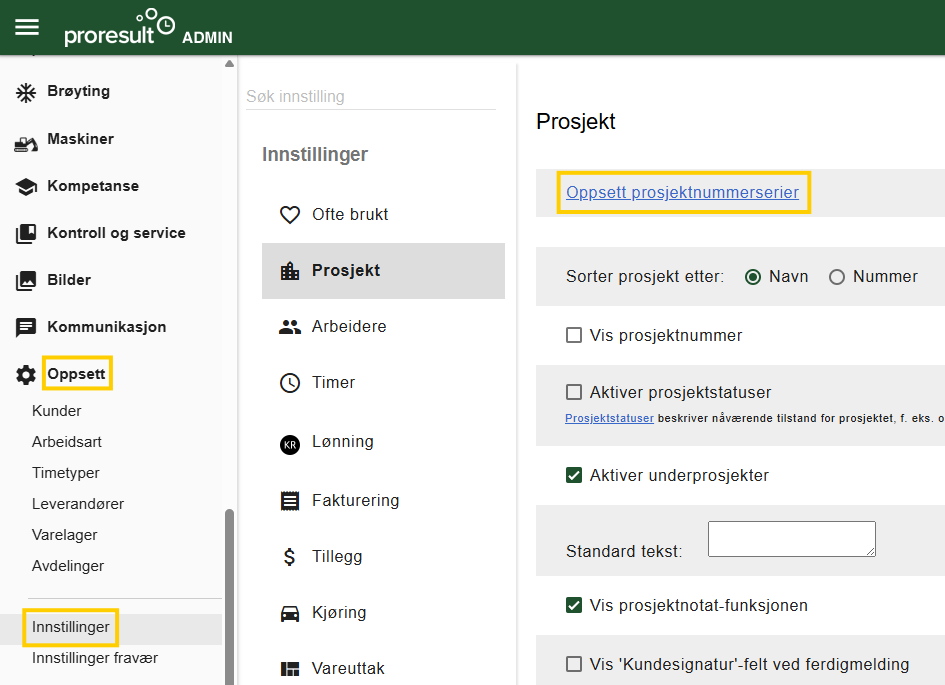The height and width of the screenshot is (685, 945).
Task: Click the Kjøring car icon
Action: tap(290, 613)
